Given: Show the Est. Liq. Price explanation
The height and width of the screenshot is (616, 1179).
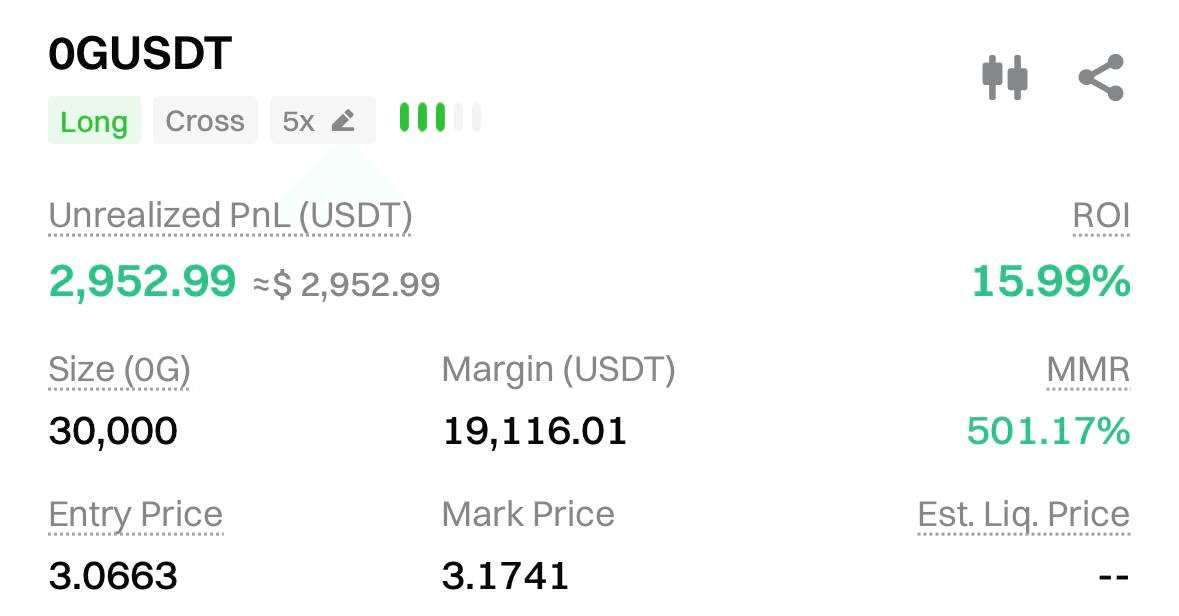Looking at the screenshot, I should (x=1023, y=515).
